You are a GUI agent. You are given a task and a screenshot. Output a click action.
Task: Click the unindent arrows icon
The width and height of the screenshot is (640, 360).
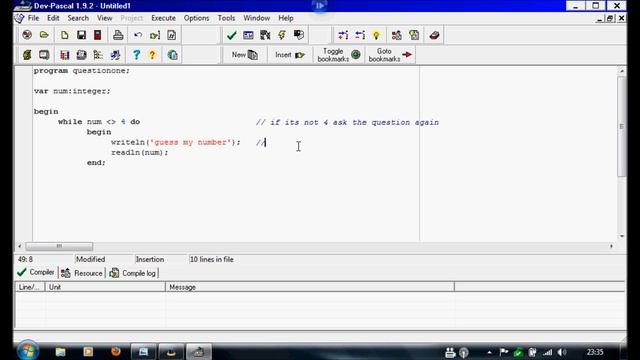click(360, 35)
